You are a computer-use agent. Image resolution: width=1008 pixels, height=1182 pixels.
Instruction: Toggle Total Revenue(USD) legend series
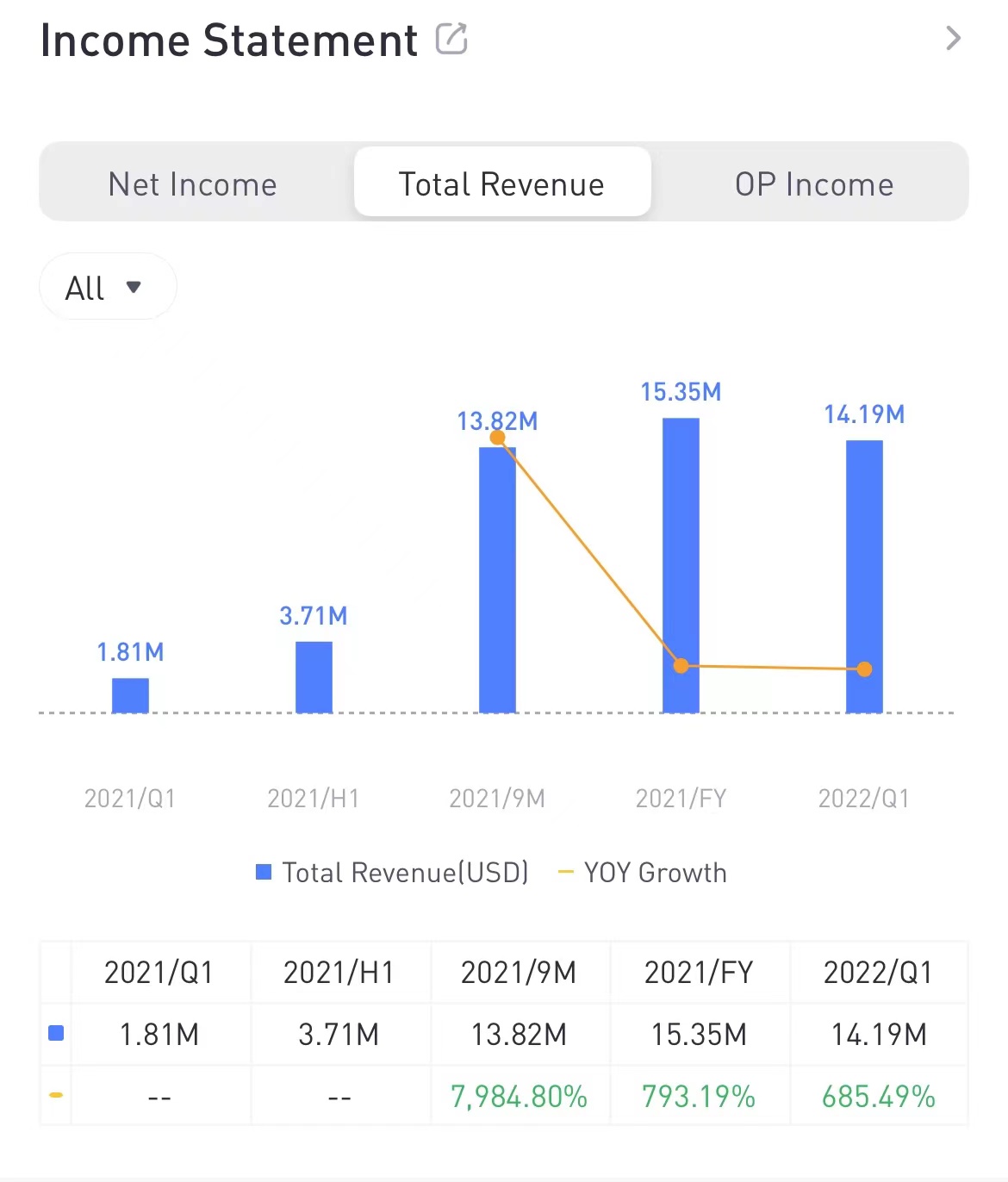(x=393, y=873)
